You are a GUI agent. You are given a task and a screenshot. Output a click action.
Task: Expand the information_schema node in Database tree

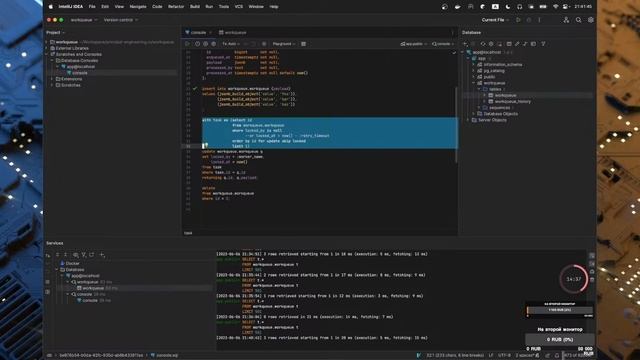click(x=474, y=64)
